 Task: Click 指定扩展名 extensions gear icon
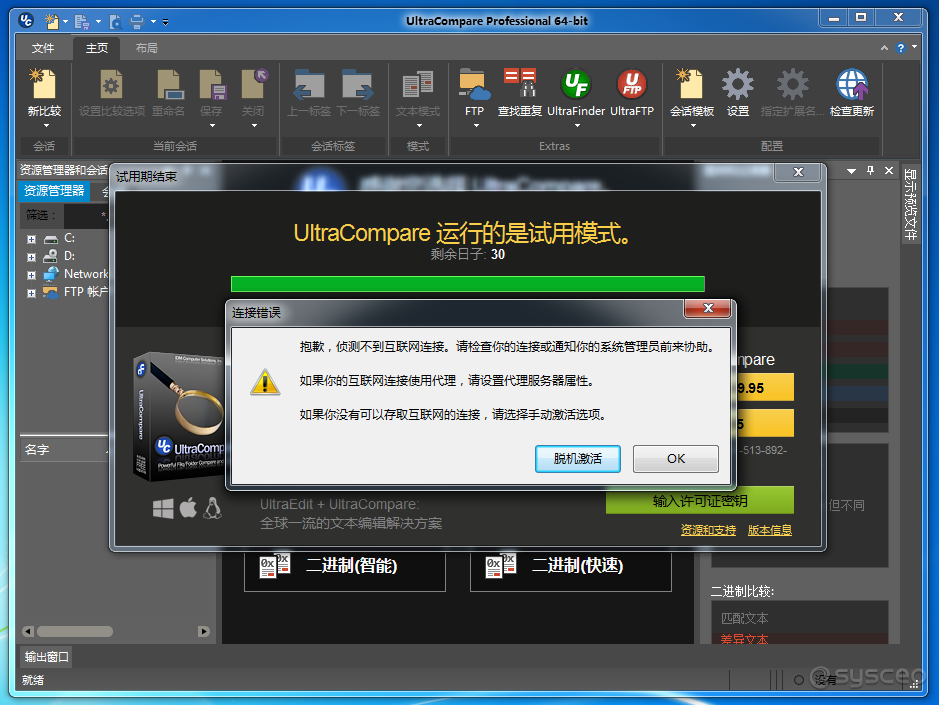(x=792, y=84)
